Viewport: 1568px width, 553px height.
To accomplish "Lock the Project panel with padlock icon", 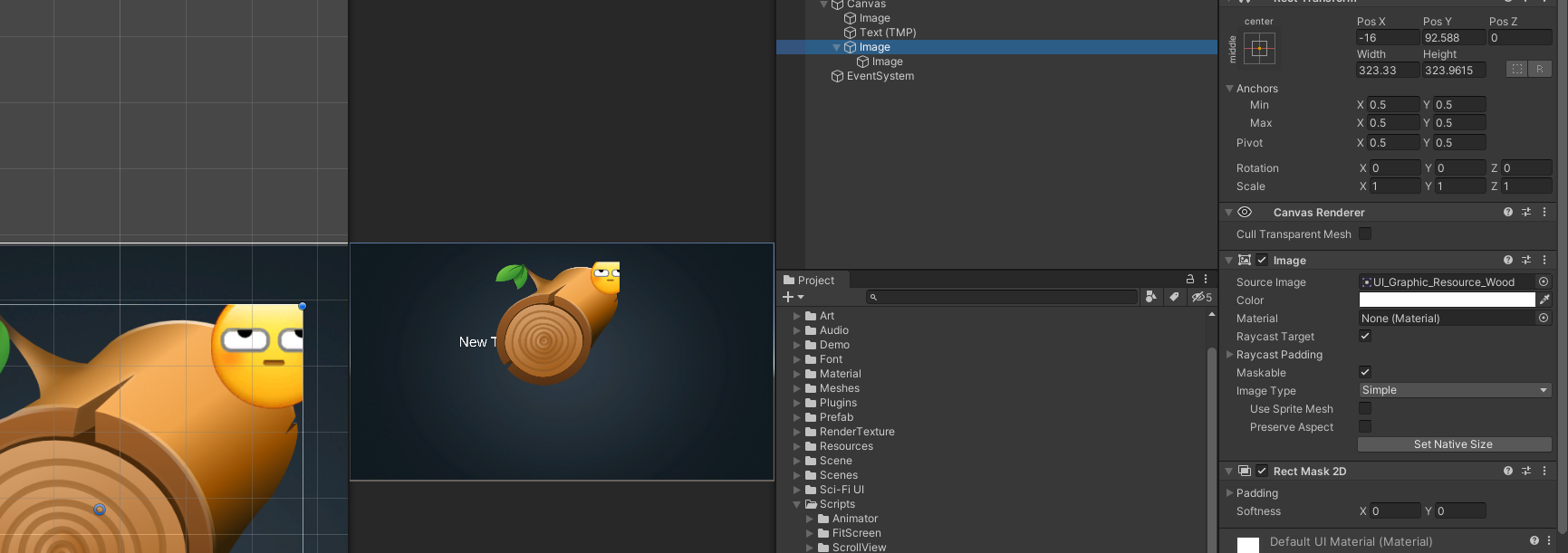I will pos(1190,280).
